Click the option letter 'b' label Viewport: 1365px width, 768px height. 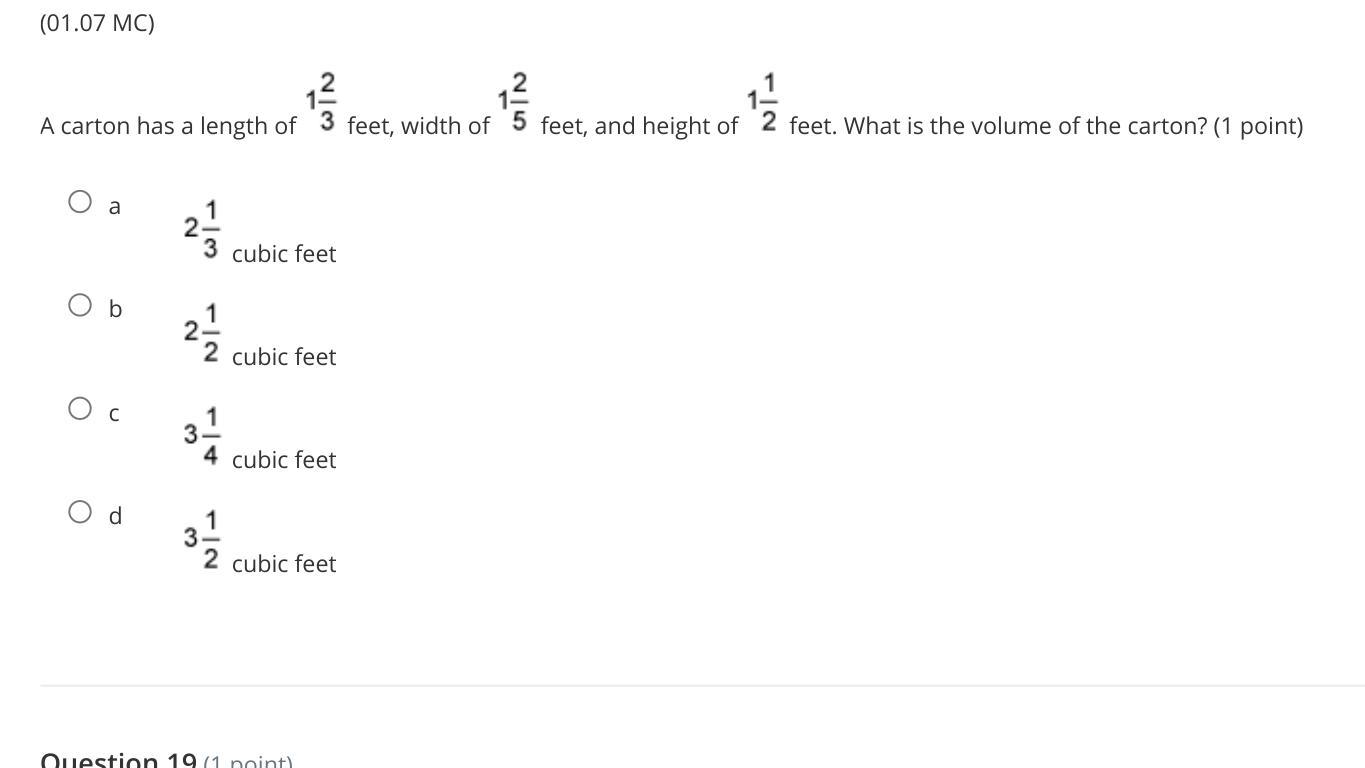point(115,309)
